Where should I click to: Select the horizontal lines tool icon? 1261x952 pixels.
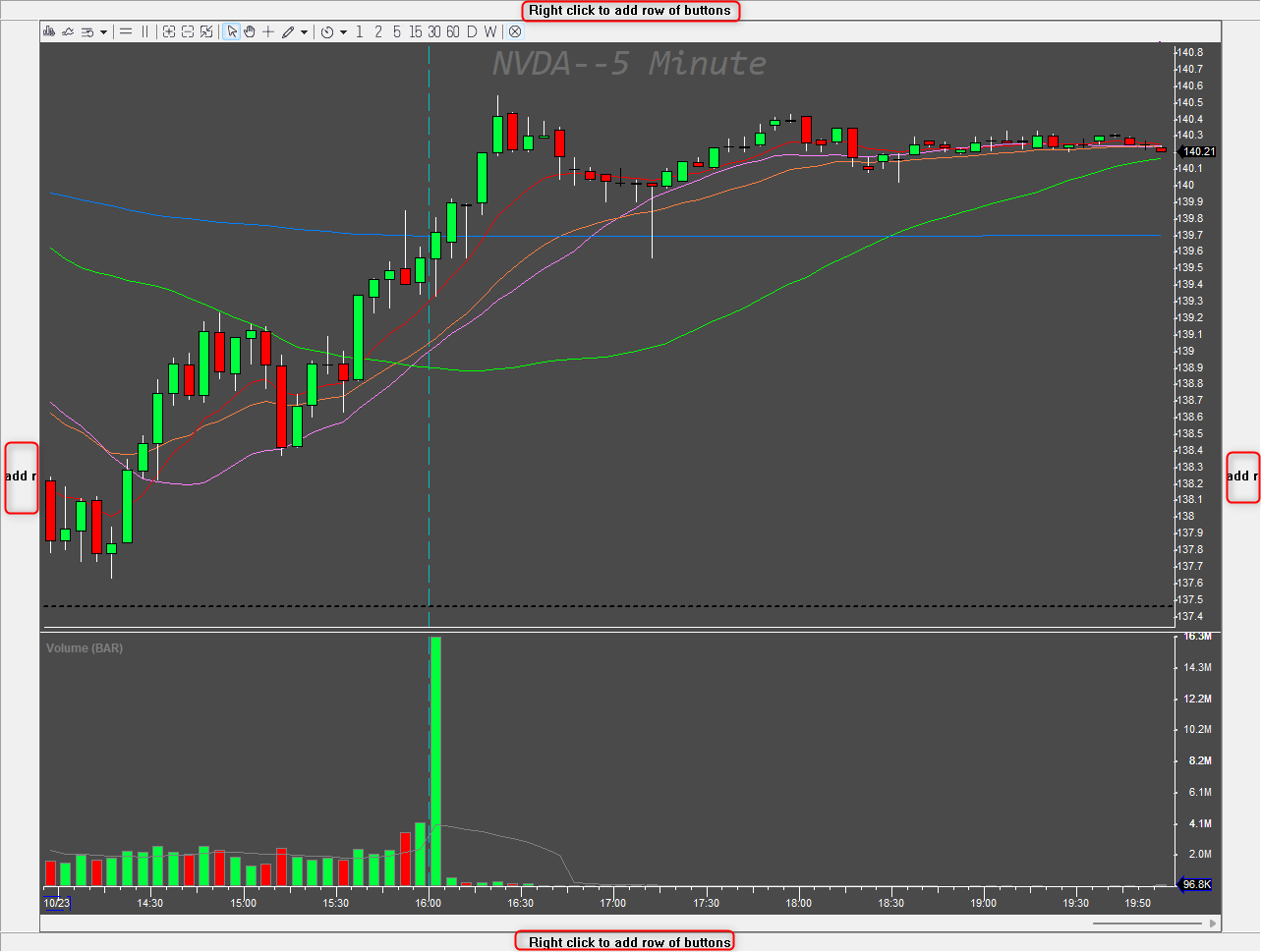[x=126, y=31]
